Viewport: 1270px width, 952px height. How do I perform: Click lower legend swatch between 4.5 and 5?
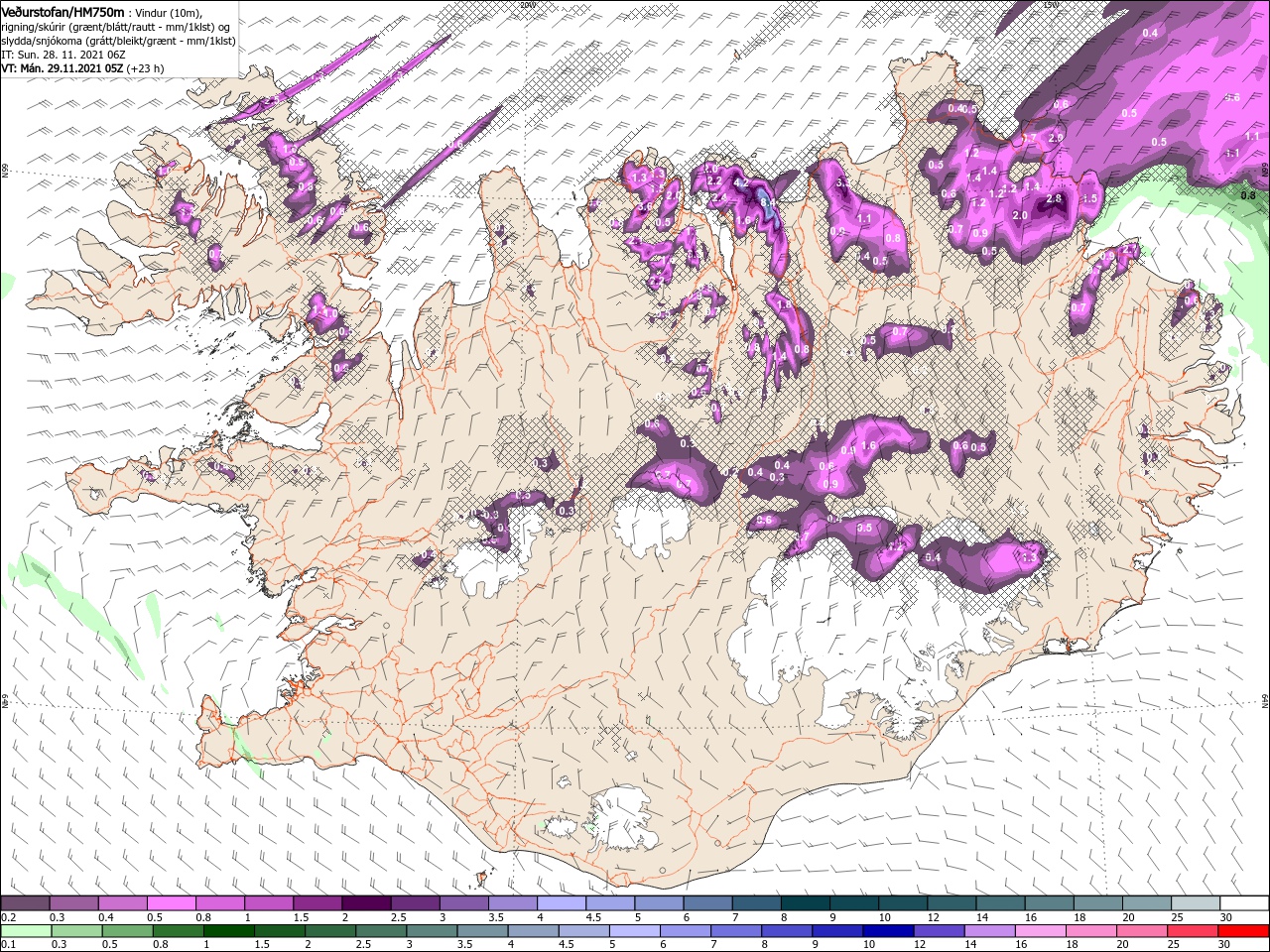coord(582,930)
